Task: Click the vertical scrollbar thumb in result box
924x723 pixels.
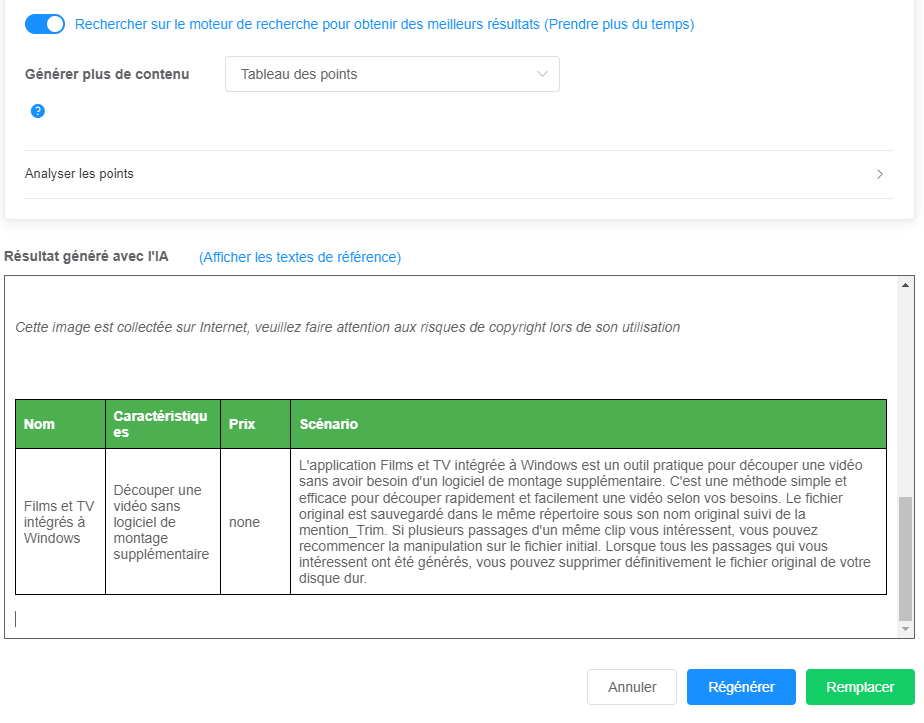Action: (905, 559)
